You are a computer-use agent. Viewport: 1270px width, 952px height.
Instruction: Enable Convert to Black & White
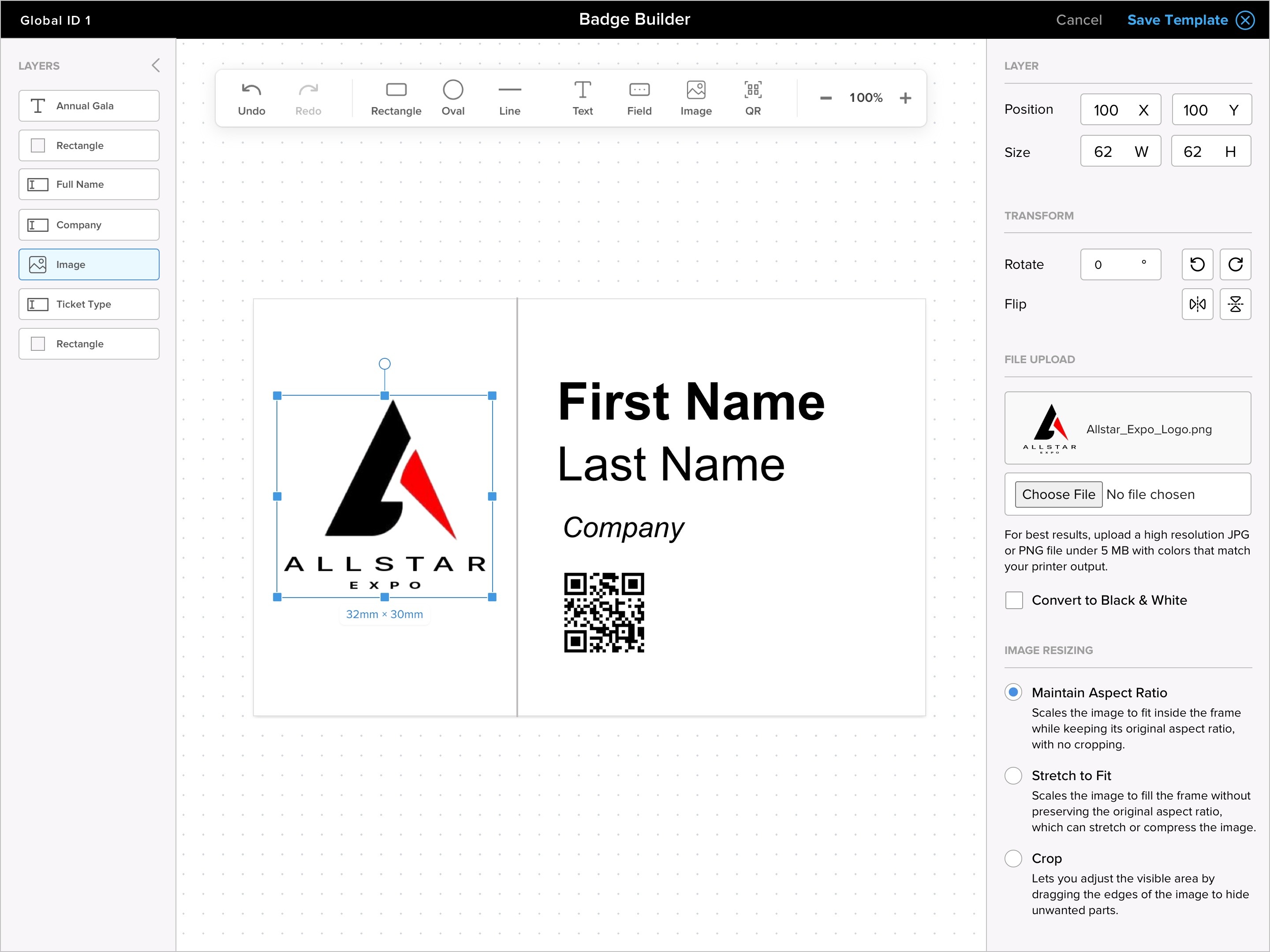tap(1014, 600)
